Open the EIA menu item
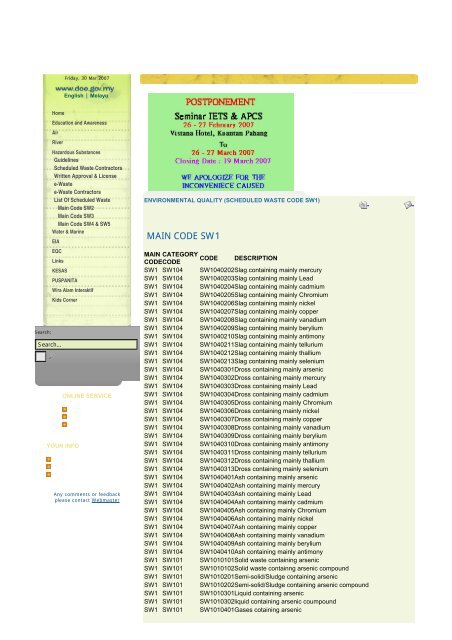 pos(56,242)
